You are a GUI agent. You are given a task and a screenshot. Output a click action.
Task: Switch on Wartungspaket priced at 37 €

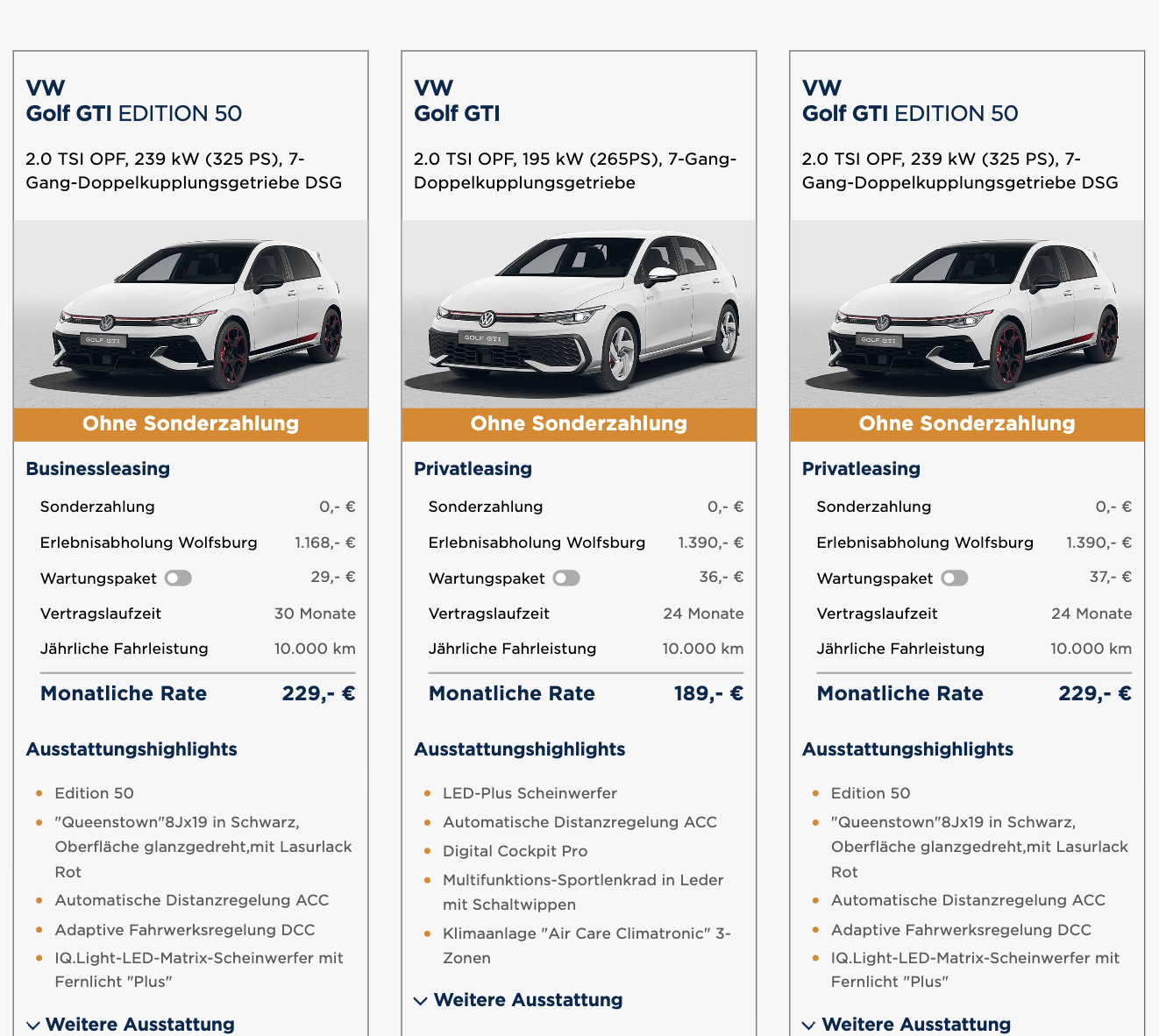(x=954, y=578)
